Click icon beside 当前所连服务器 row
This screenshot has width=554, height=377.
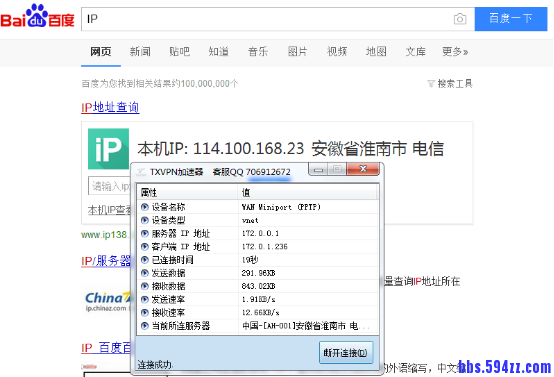145,326
